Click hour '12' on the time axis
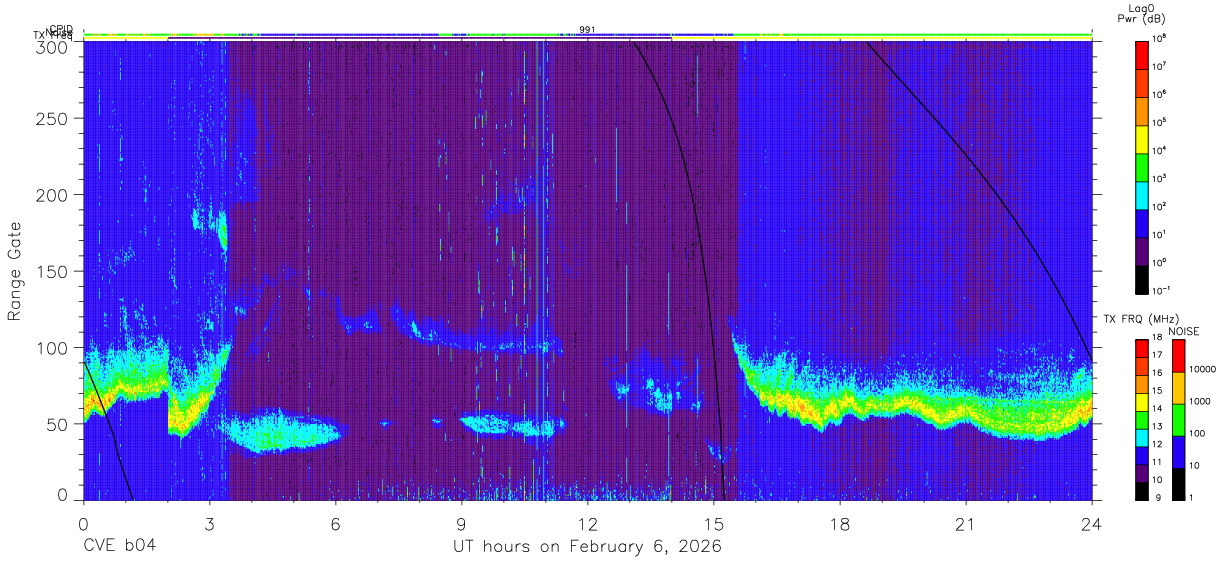Viewport: 1228px width, 567px height. click(587, 523)
